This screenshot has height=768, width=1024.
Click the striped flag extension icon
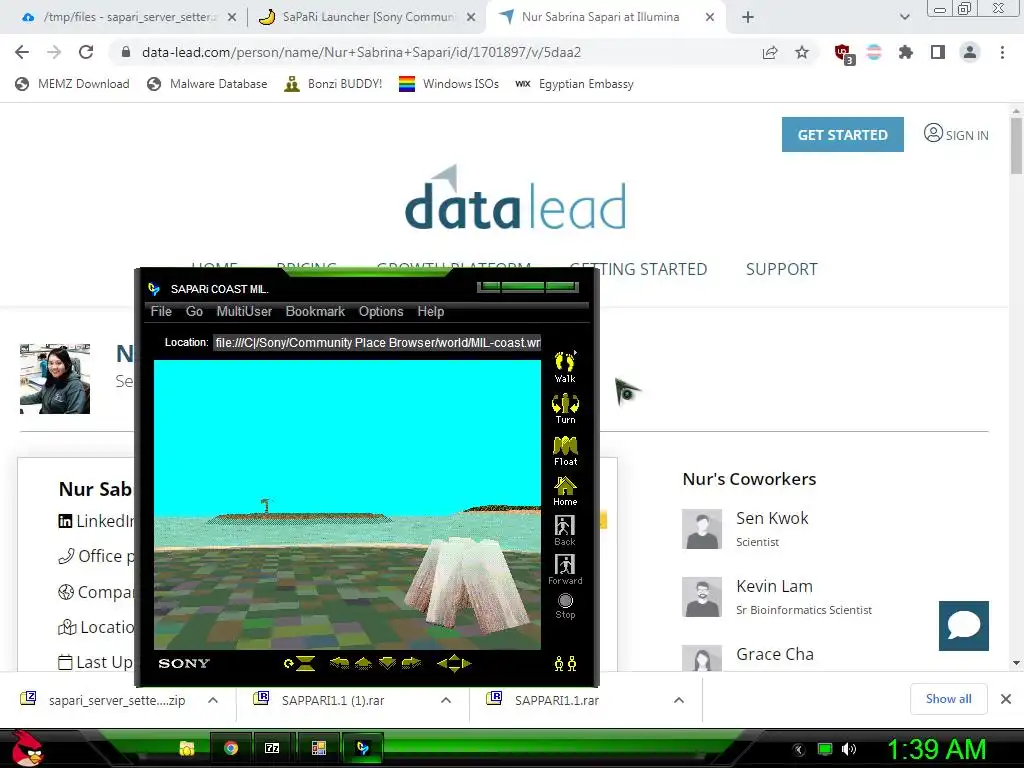pos(874,52)
